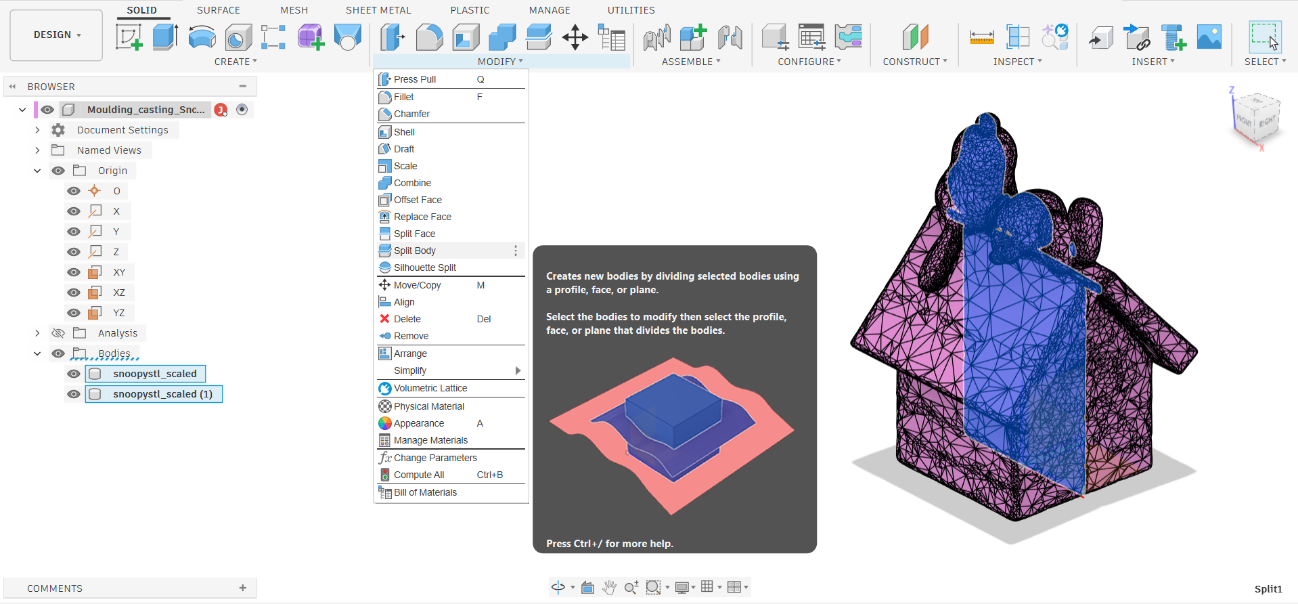Screen dimensions: 1298x604
Task: Select the Fillet toolbar icon
Action: (429, 38)
